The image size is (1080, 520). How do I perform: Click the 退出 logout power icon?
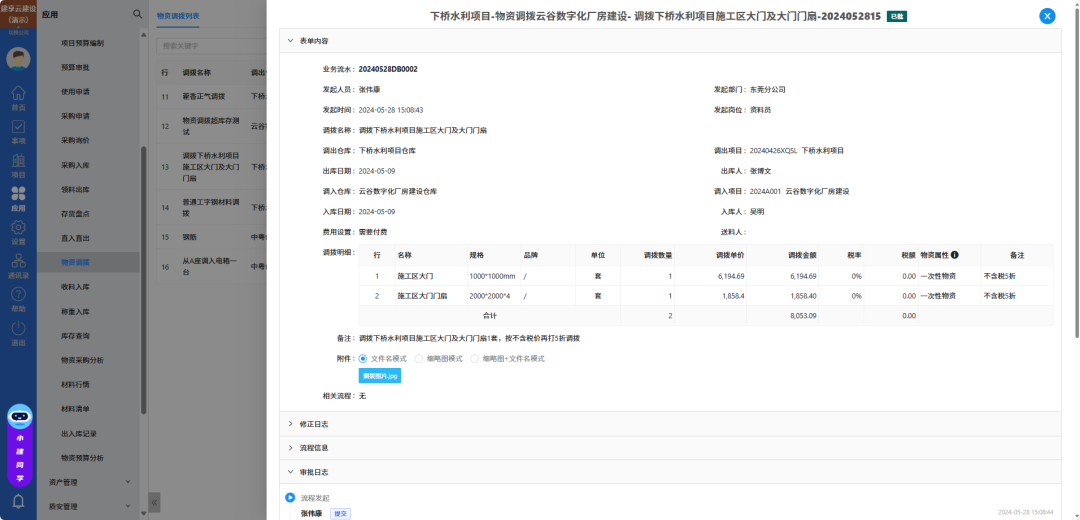pyautogui.click(x=18, y=332)
